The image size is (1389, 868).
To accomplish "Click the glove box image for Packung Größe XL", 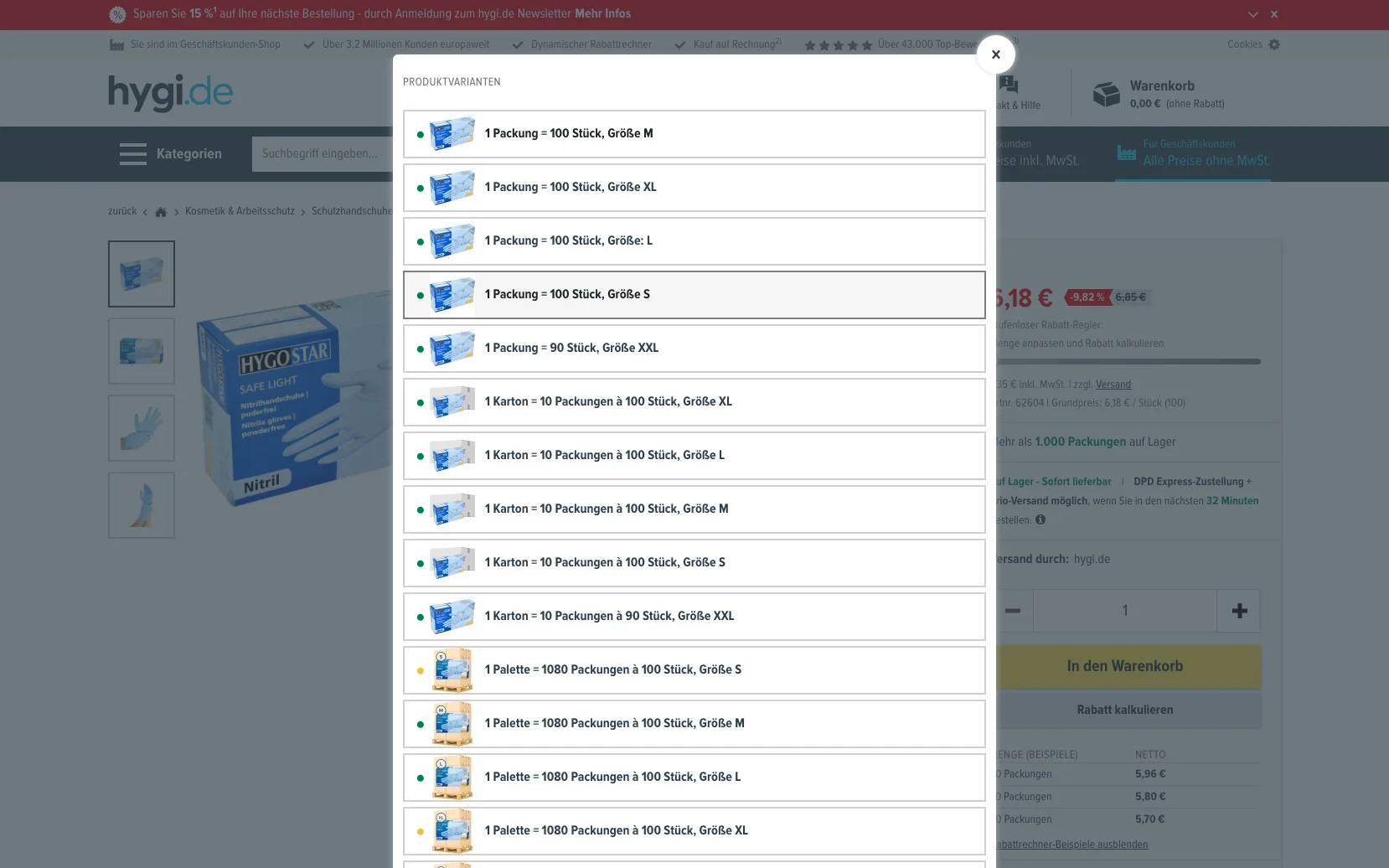I will pyautogui.click(x=452, y=188).
